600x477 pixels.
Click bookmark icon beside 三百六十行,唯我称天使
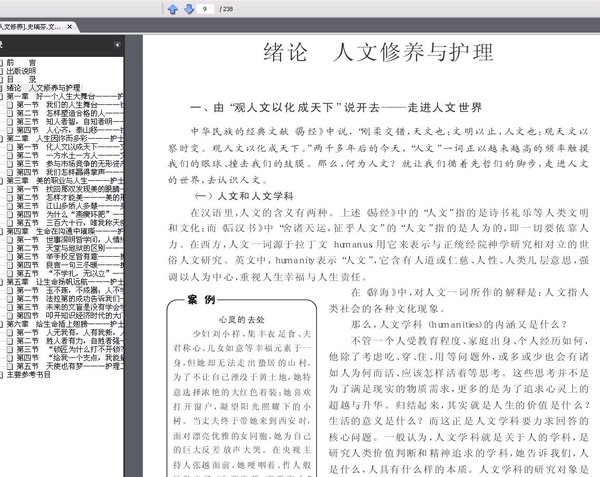click(10, 223)
